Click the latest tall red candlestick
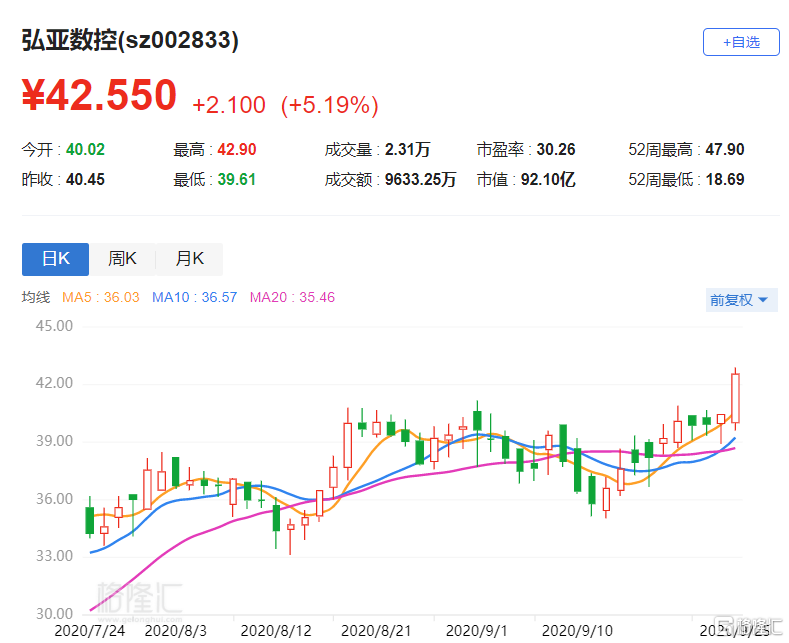Image resolution: width=789 pixels, height=643 pixels. point(735,398)
